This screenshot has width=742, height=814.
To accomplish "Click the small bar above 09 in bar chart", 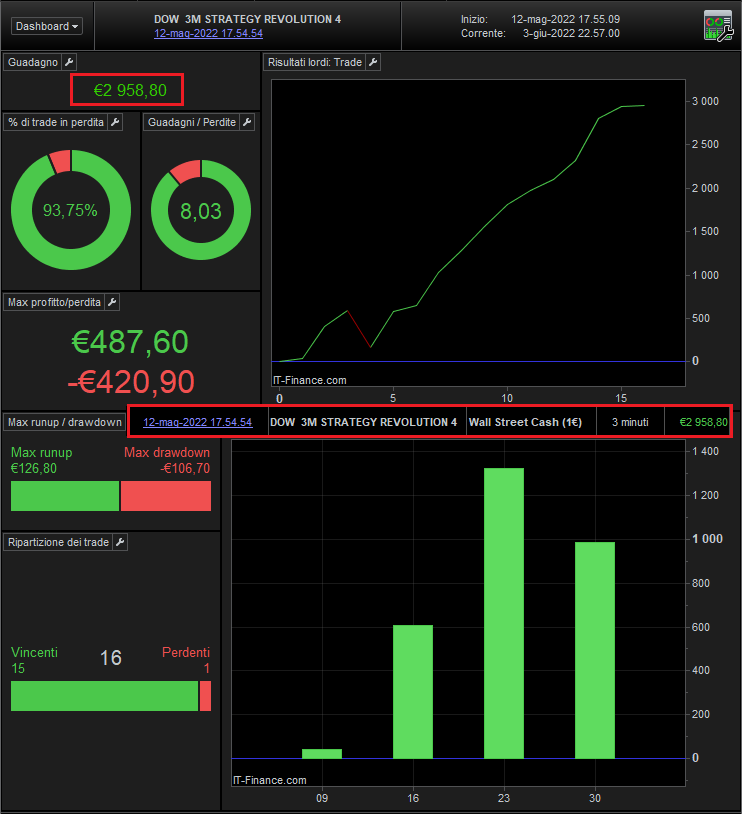I will [322, 754].
